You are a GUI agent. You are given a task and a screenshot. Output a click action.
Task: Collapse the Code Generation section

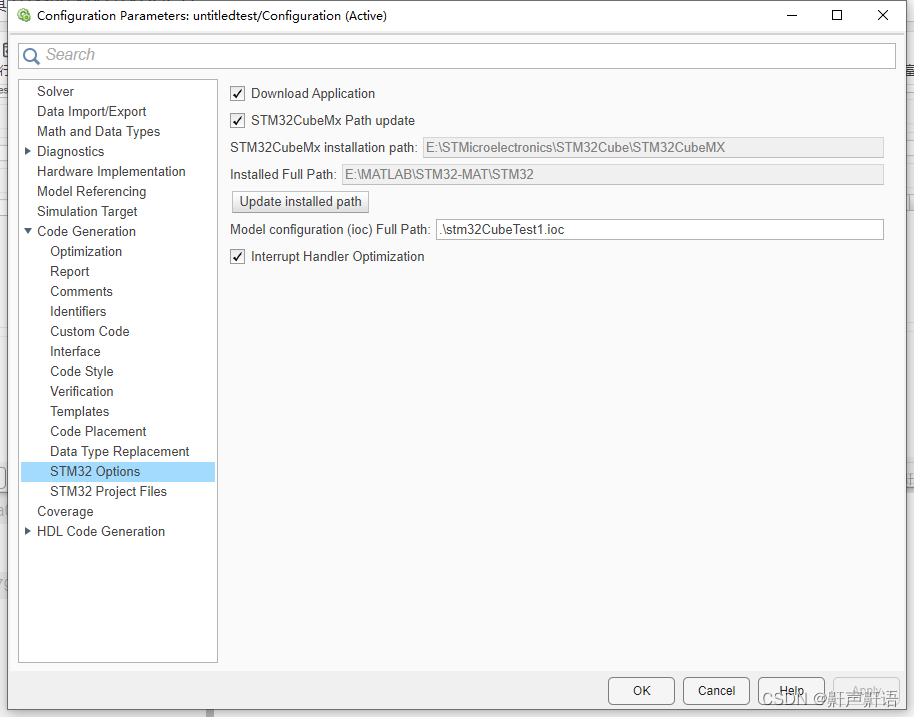(28, 231)
